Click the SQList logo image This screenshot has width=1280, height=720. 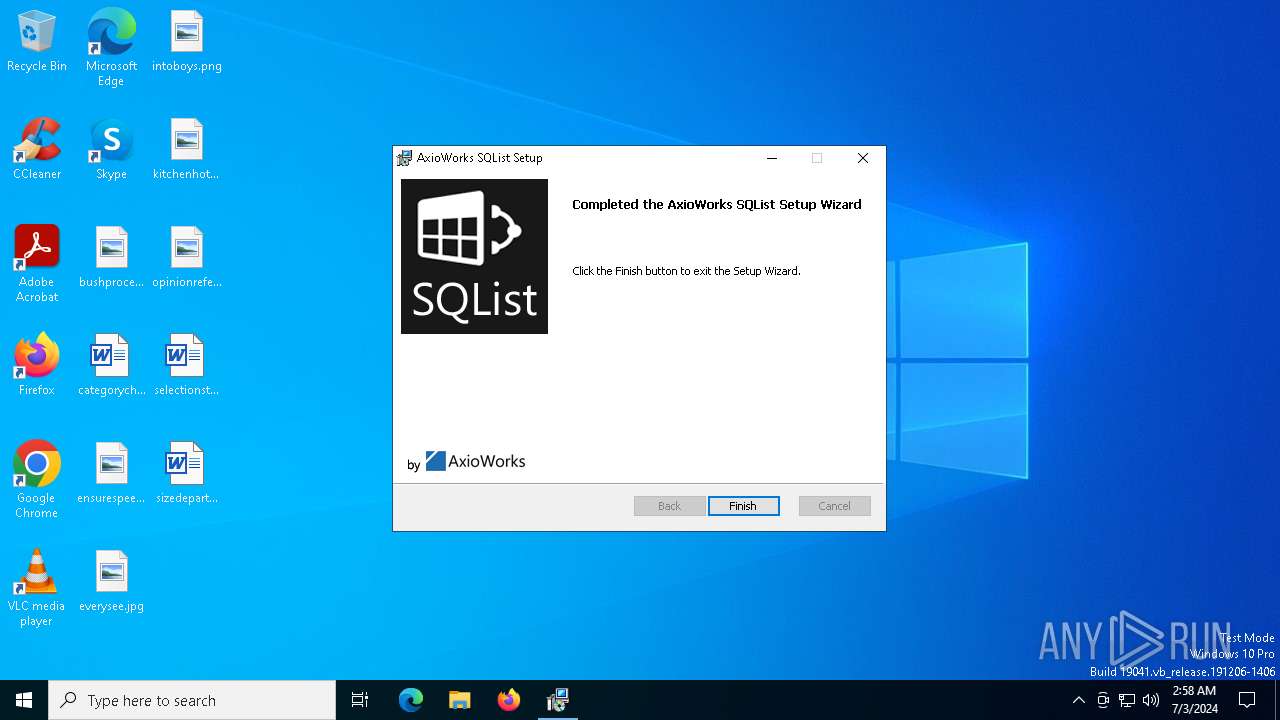tap(474, 256)
